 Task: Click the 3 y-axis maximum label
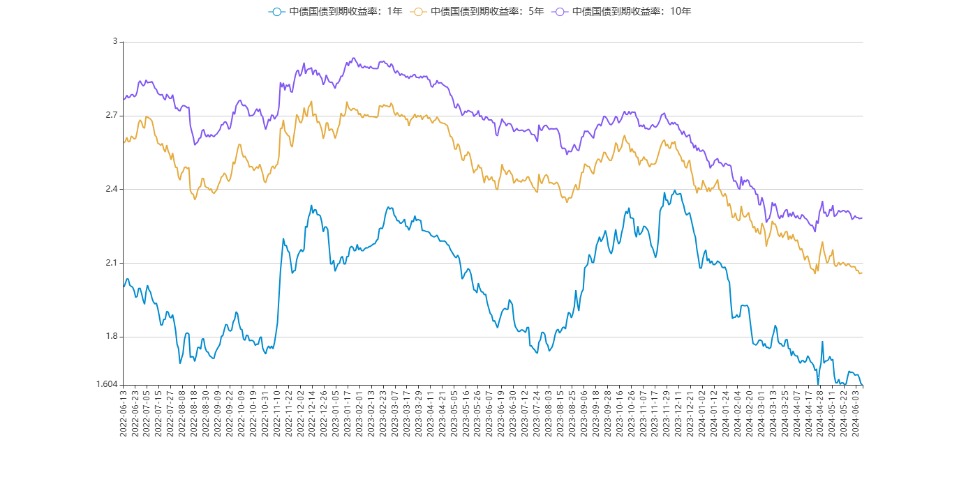tap(115, 42)
